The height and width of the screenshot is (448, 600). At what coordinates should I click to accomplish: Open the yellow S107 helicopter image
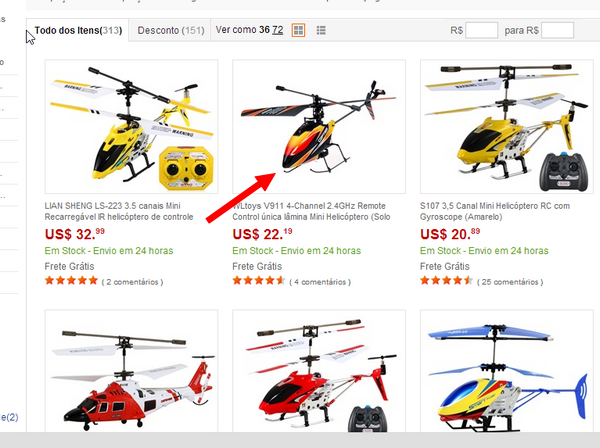pos(507,126)
